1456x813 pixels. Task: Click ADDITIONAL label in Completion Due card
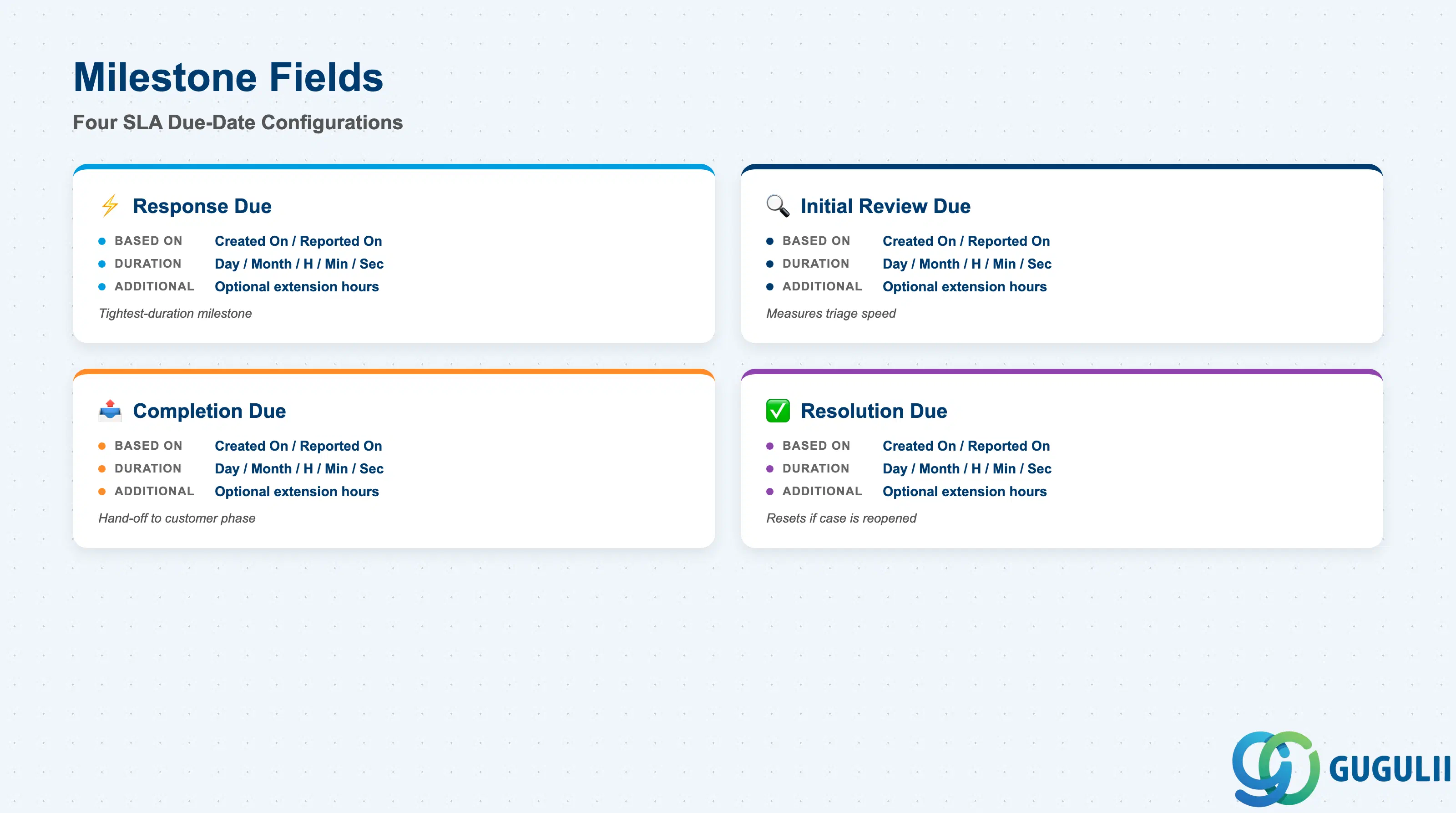coord(154,491)
